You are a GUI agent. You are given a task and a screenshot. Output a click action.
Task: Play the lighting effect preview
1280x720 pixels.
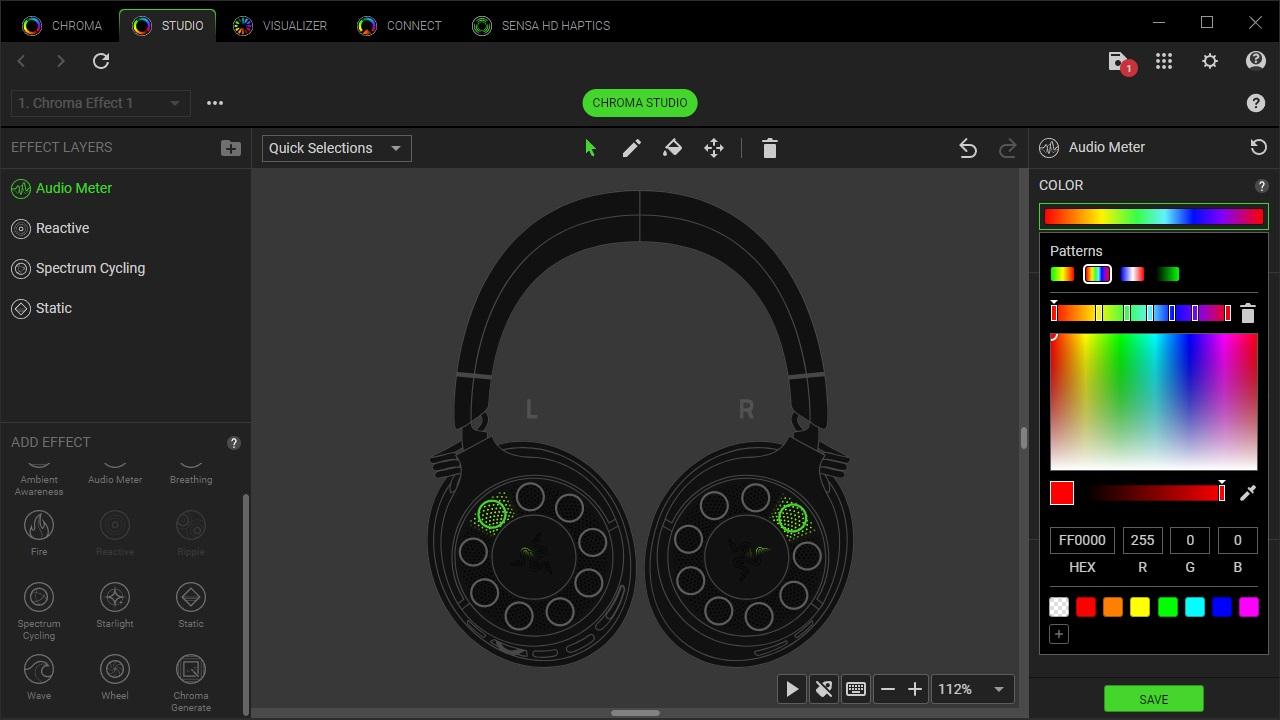[792, 689]
